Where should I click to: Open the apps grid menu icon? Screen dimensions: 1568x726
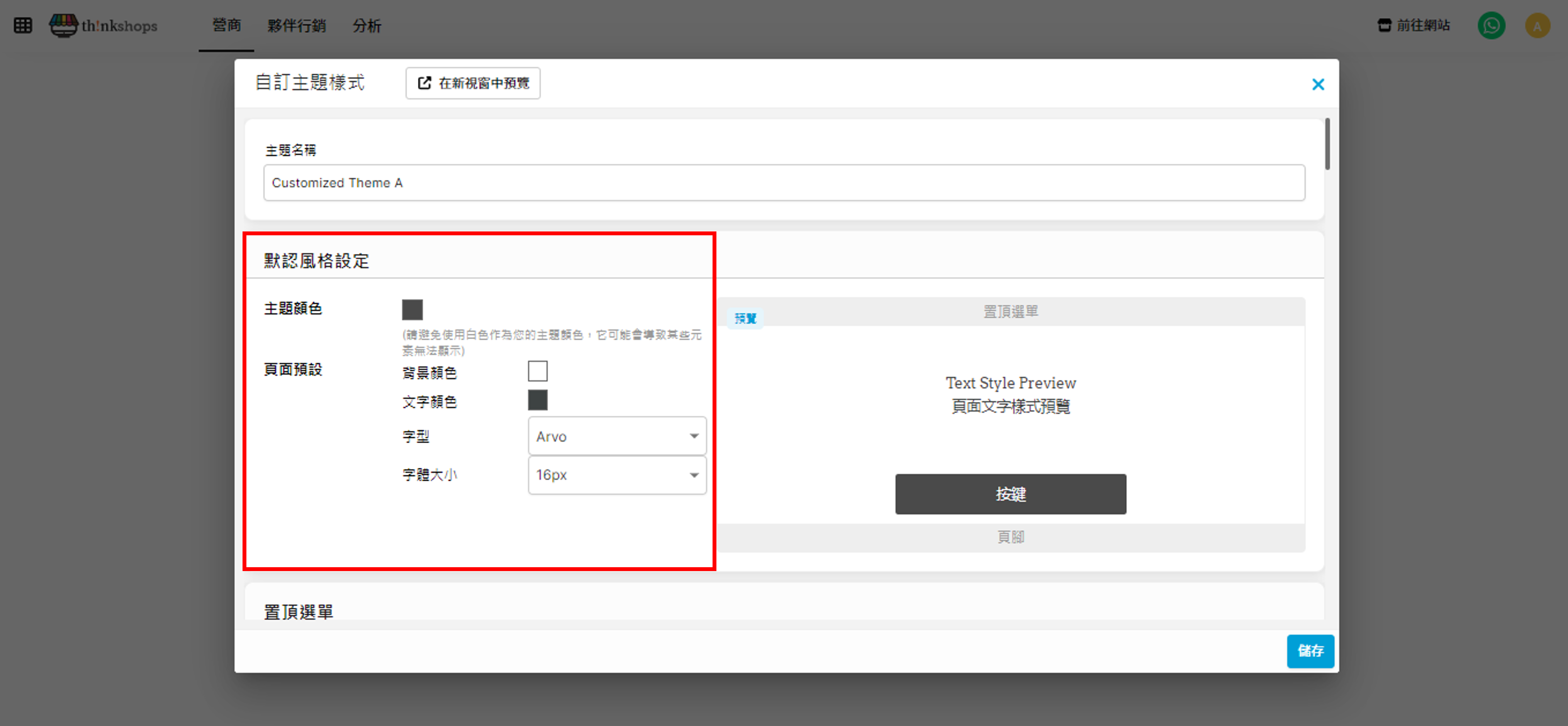[22, 26]
